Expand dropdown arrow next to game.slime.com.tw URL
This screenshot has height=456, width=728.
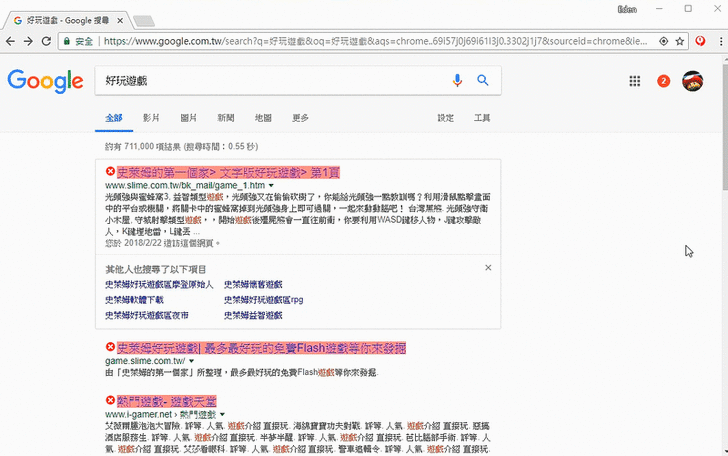(190, 361)
